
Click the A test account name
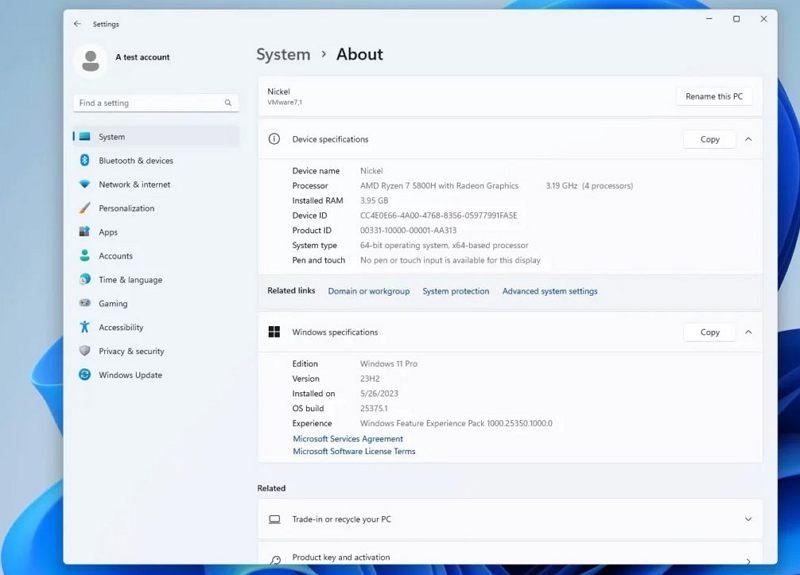click(x=142, y=57)
